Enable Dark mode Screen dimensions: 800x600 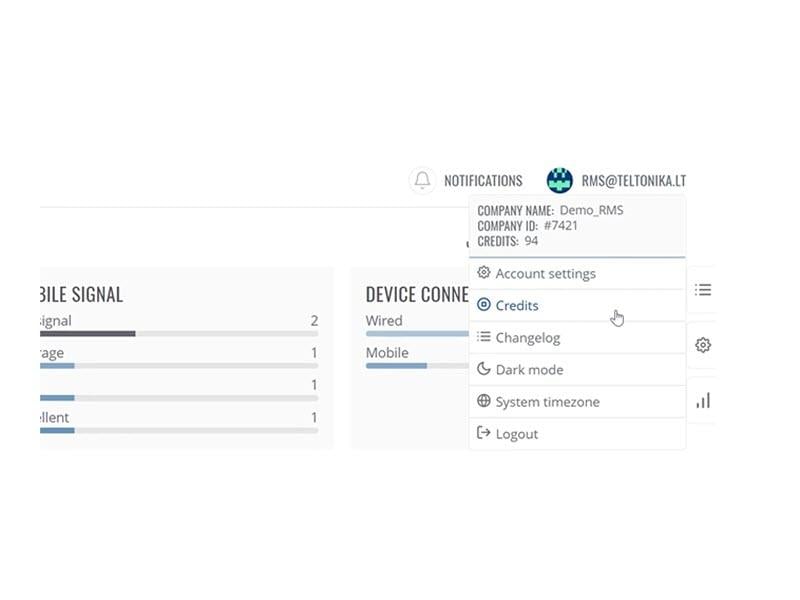(577, 370)
